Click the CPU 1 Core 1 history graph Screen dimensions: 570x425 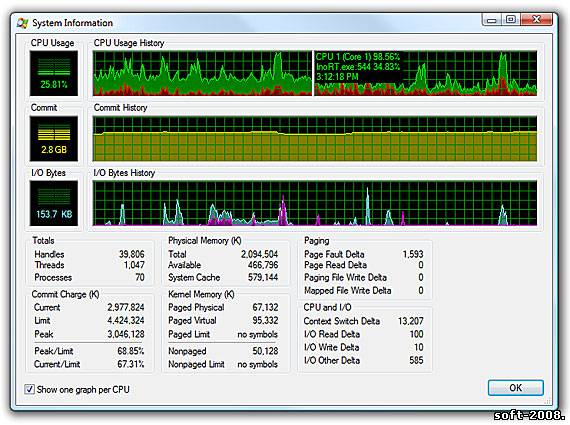pos(425,73)
